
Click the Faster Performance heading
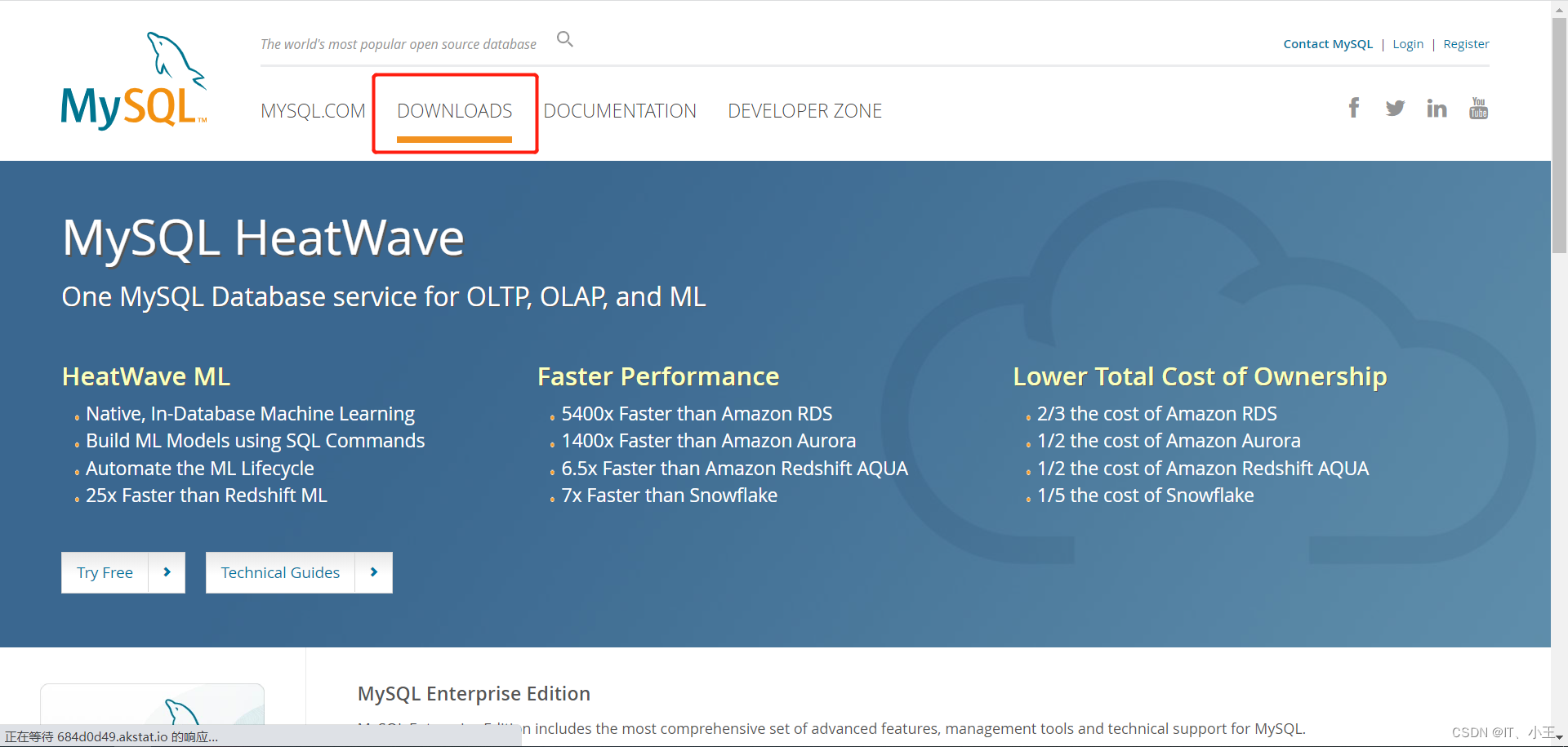658,376
